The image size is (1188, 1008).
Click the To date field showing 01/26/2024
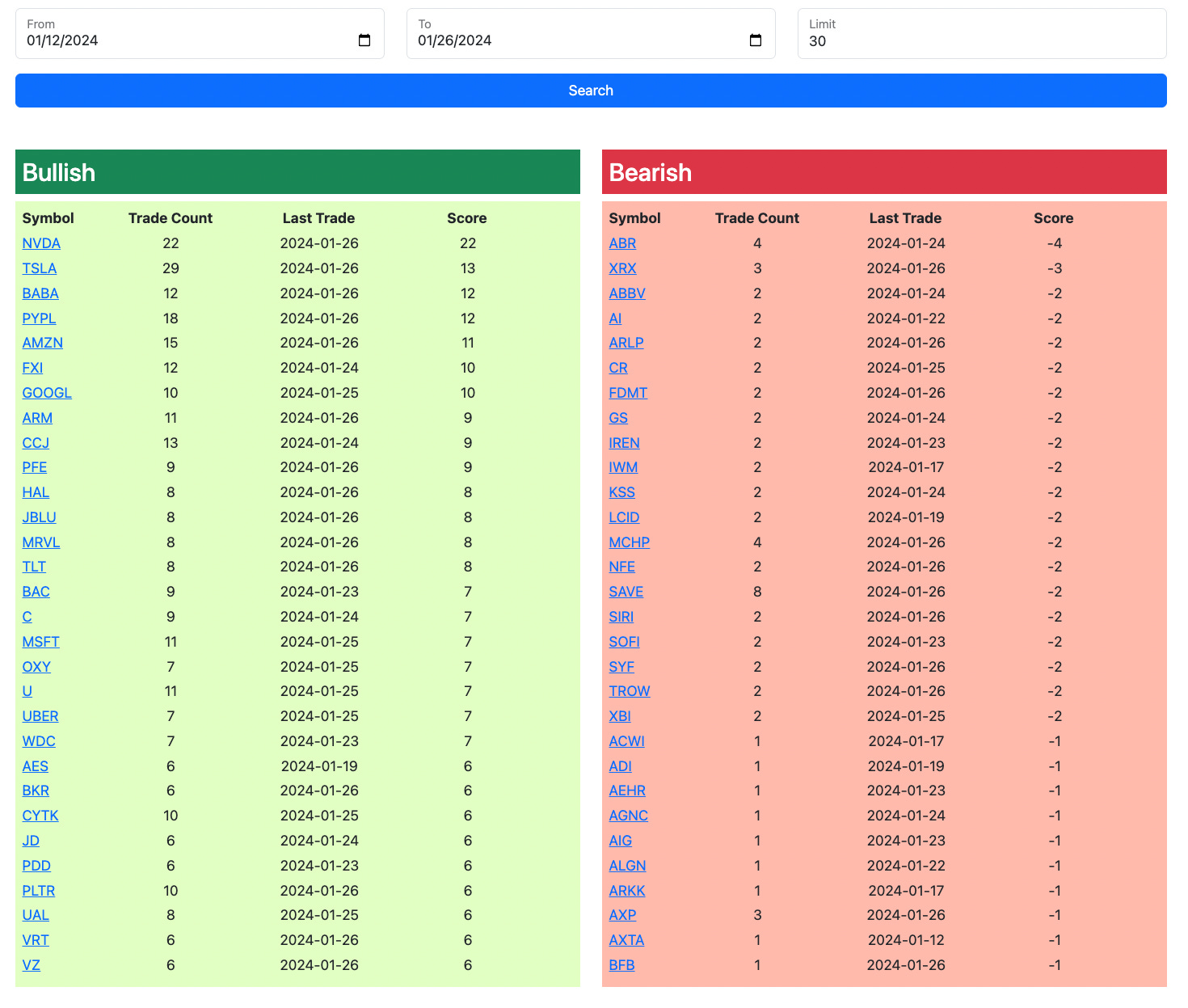pos(591,34)
